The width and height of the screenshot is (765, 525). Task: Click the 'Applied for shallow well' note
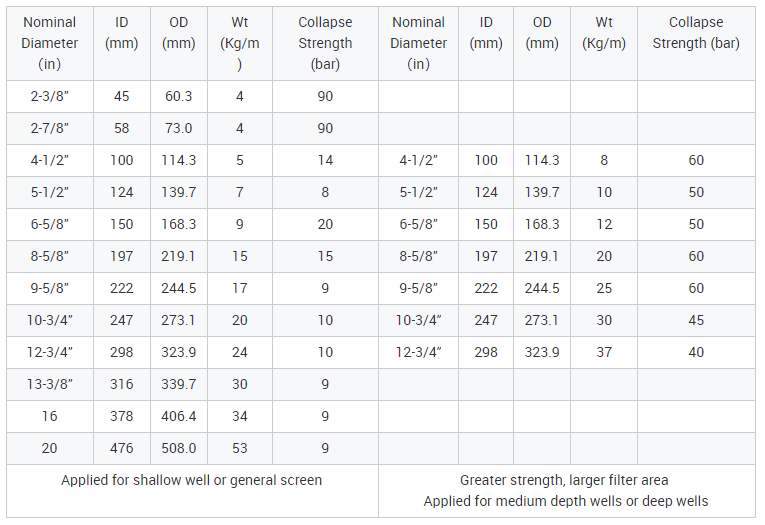click(x=192, y=481)
